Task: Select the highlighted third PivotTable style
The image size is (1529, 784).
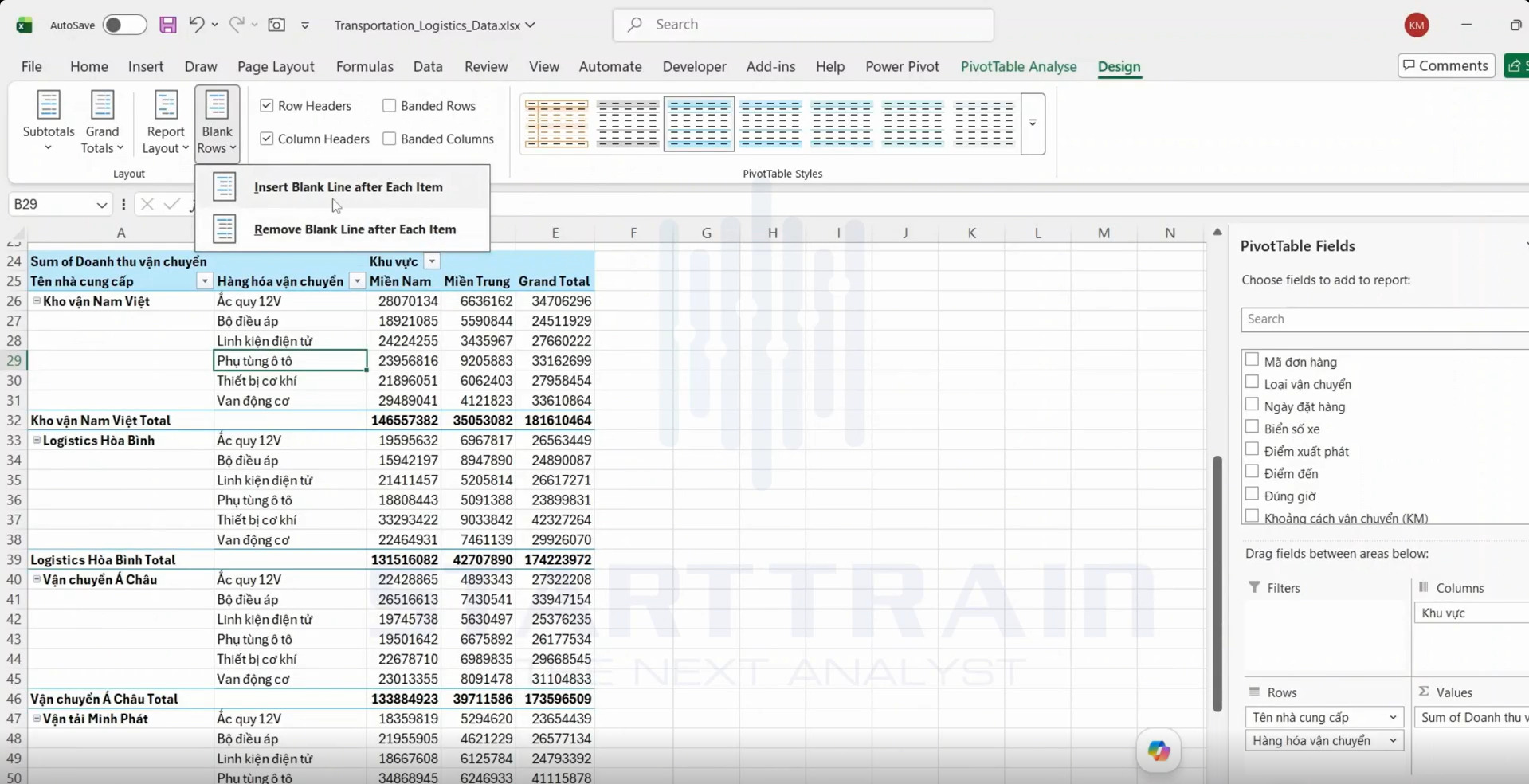Action: 699,123
